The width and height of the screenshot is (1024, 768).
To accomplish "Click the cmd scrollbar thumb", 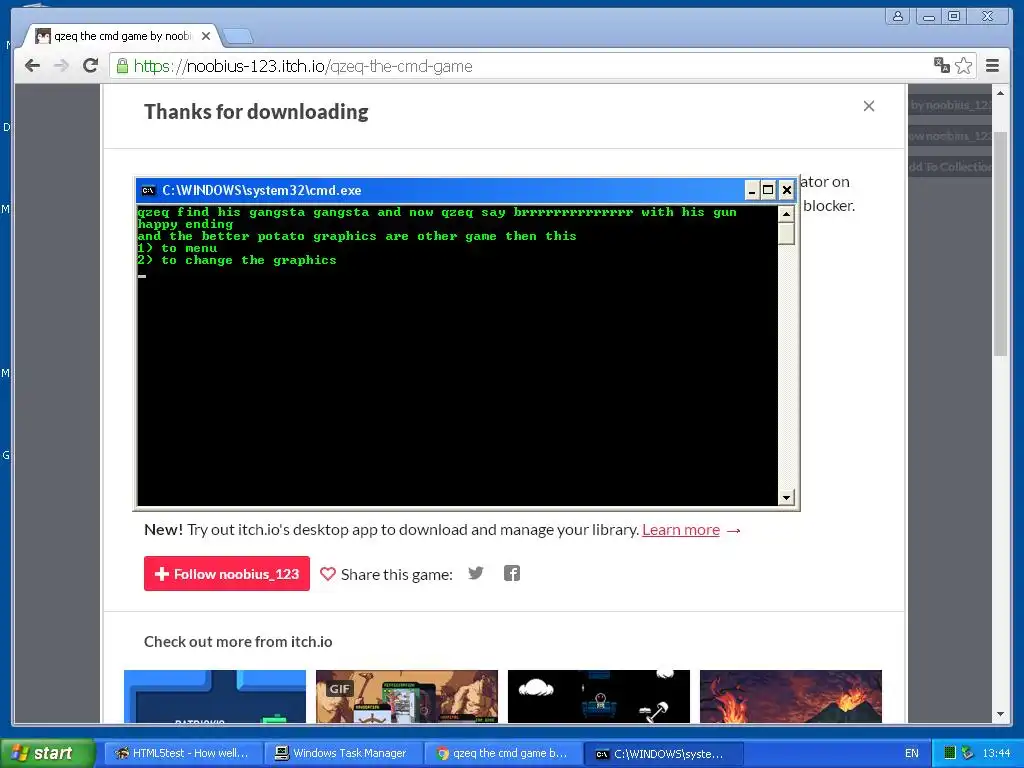I will click(x=786, y=234).
